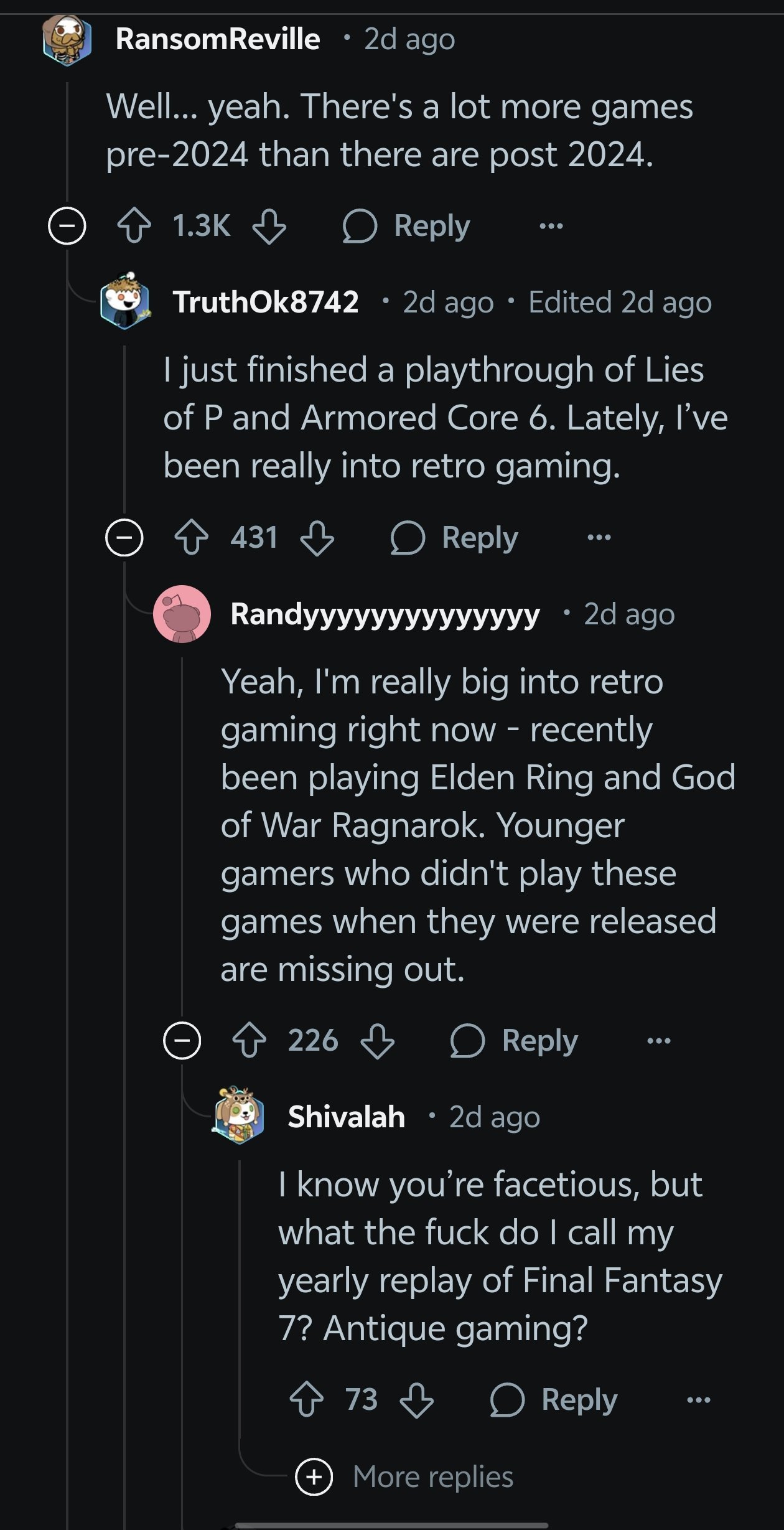This screenshot has height=1530, width=784.
Task: Upvote TruthOk8742's comment
Action: 192,537
